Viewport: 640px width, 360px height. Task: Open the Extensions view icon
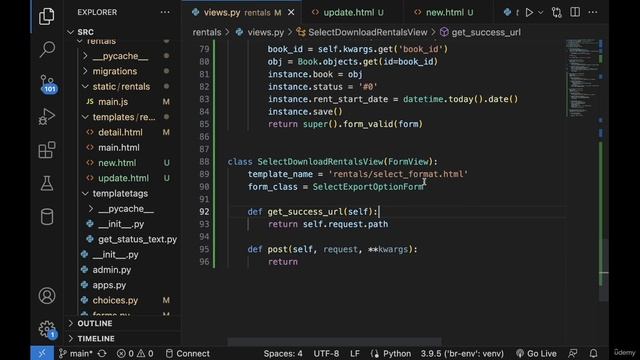(x=47, y=150)
